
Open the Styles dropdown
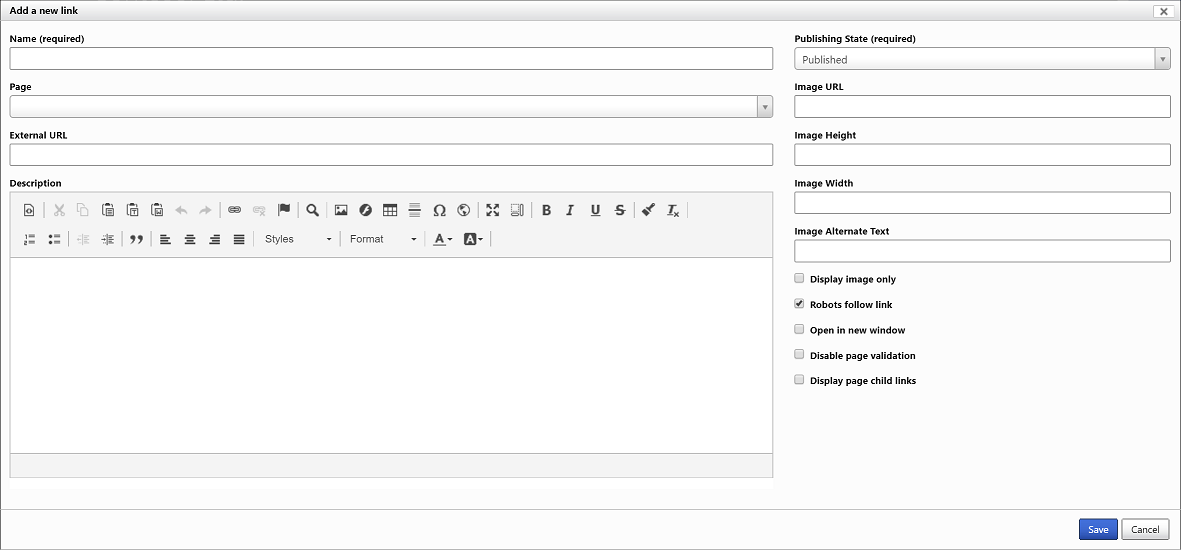(298, 239)
